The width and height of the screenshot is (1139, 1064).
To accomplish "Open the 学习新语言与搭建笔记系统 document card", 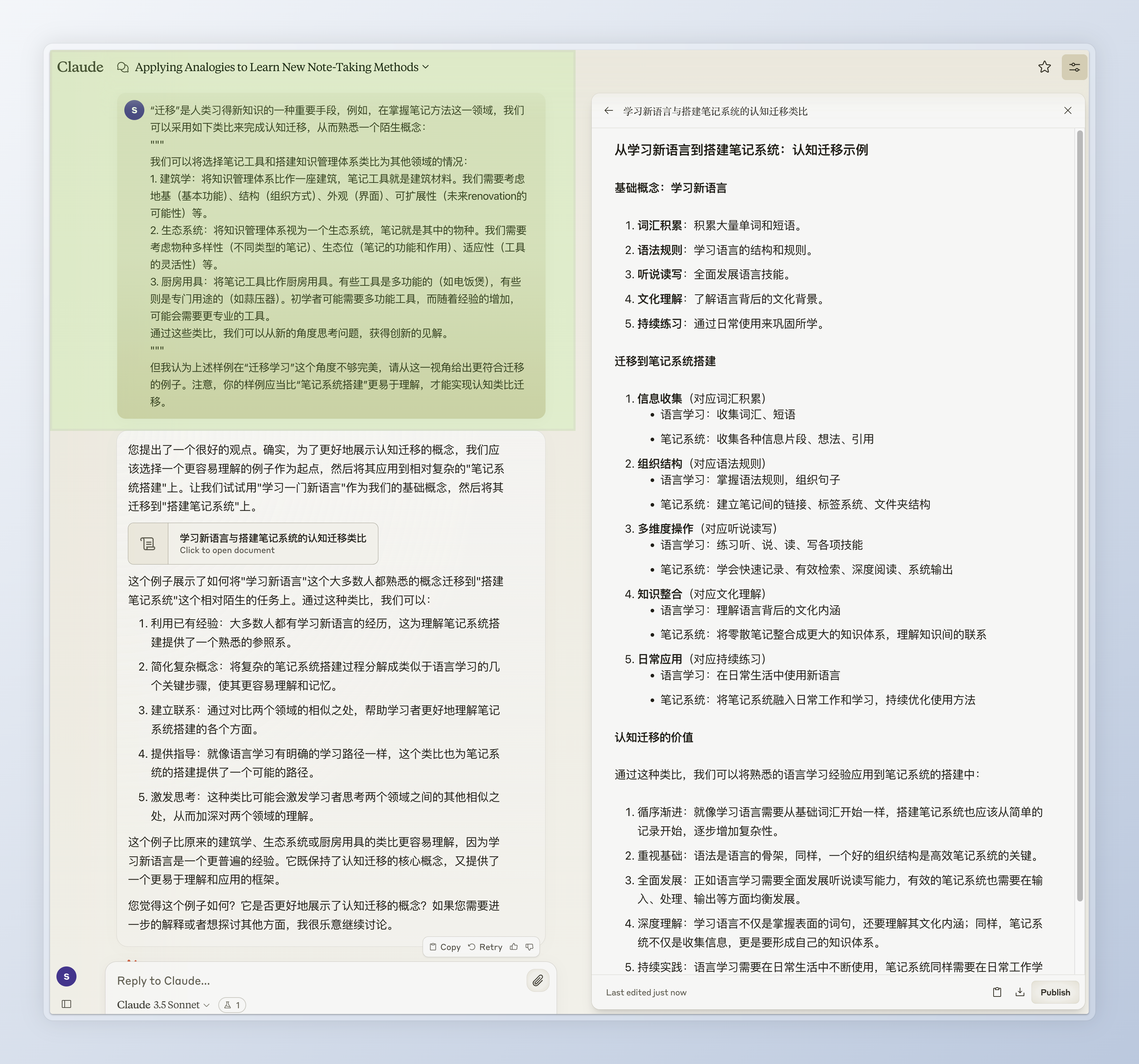I will pyautogui.click(x=253, y=543).
